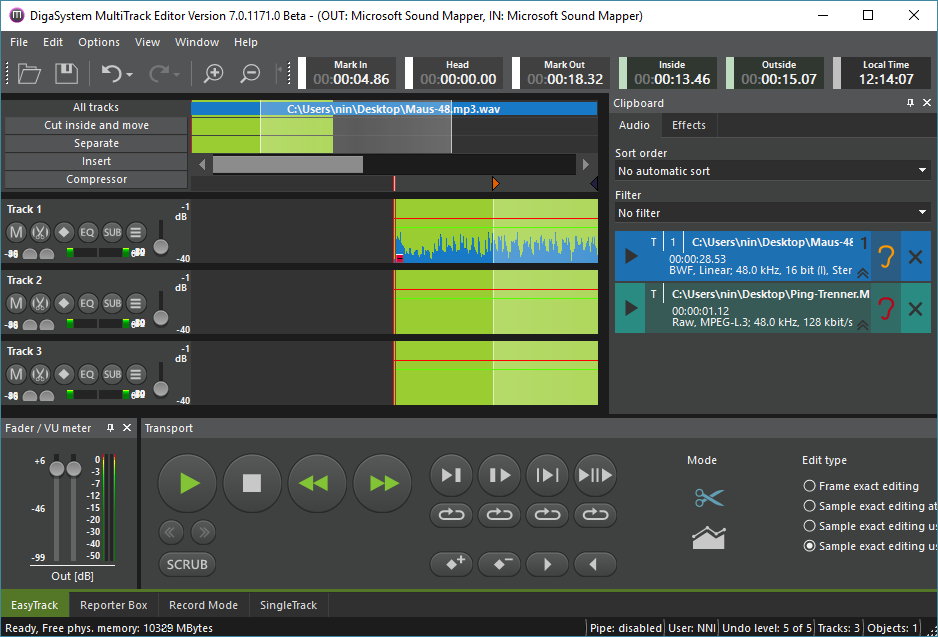This screenshot has height=637, width=938.
Task: Expand the Sort order dropdown
Action: pos(772,171)
